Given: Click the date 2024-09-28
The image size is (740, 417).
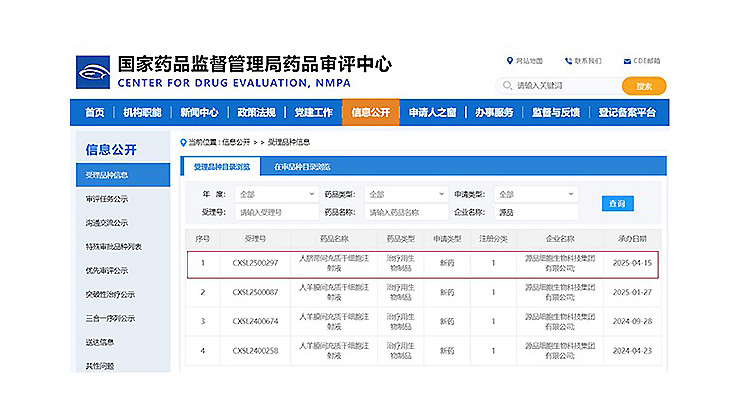Looking at the screenshot, I should tap(632, 322).
